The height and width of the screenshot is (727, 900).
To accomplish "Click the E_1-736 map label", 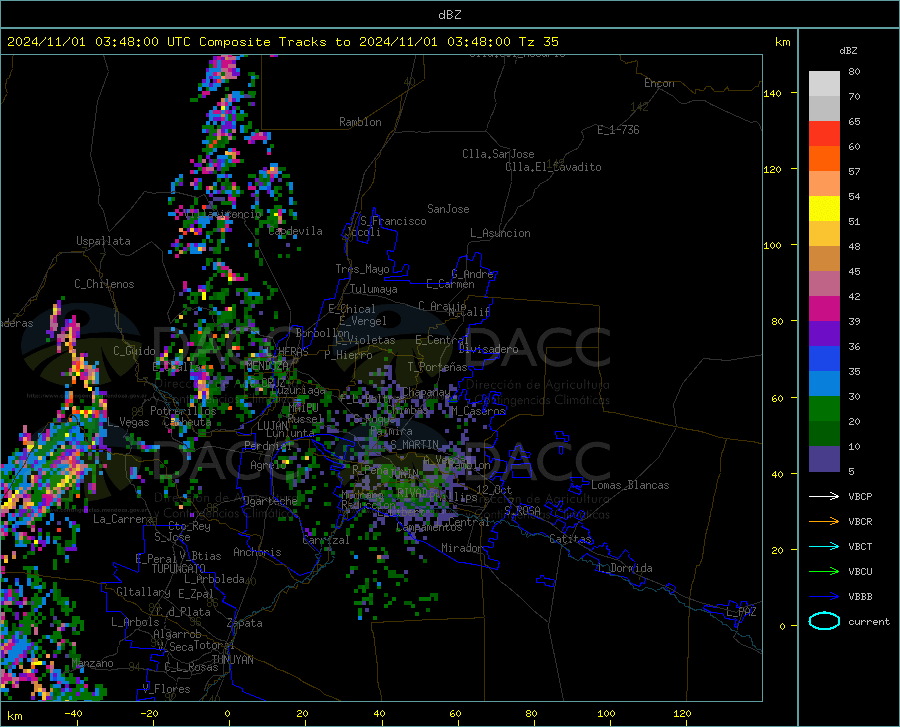I will [x=618, y=130].
